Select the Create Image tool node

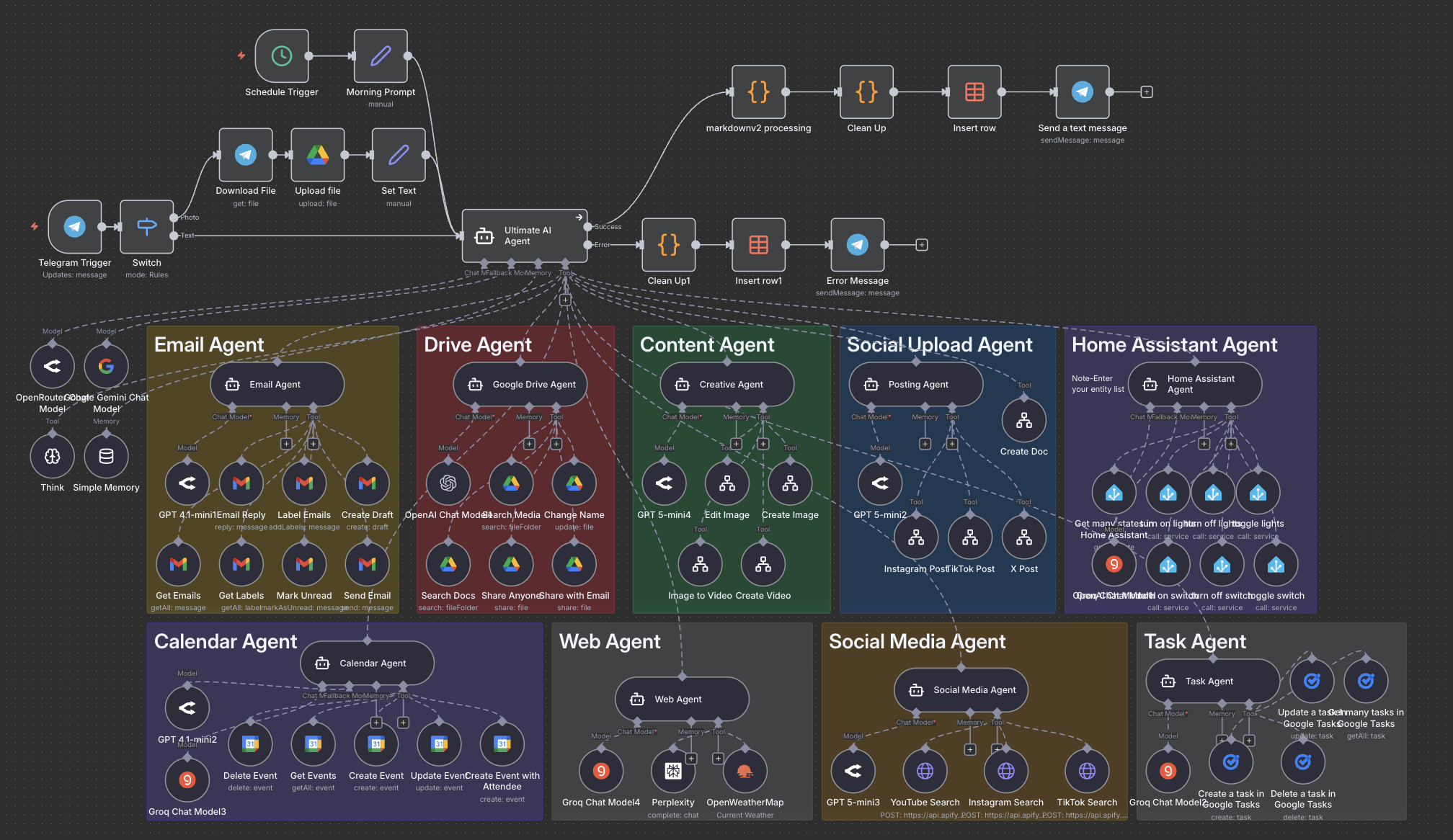tap(789, 483)
